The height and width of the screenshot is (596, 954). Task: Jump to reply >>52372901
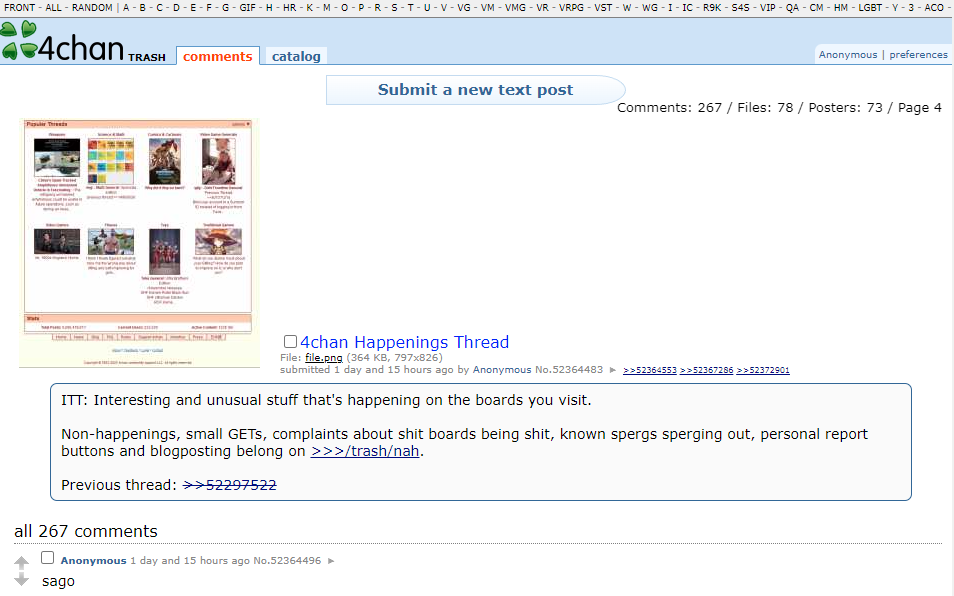(763, 370)
